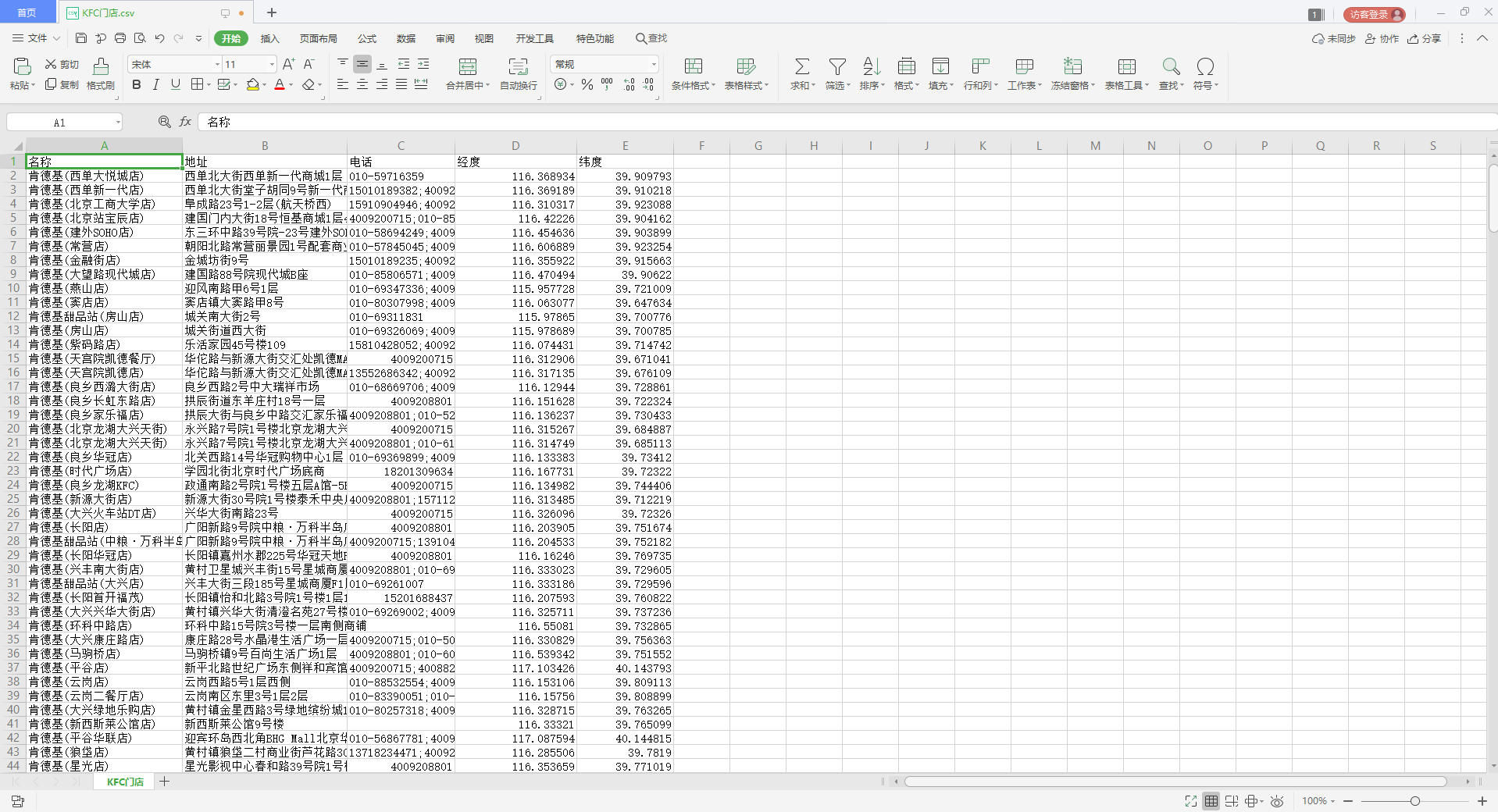The image size is (1498, 812).
Task: Switch to the 插入 (Insert) ribbon tab
Action: [x=269, y=38]
